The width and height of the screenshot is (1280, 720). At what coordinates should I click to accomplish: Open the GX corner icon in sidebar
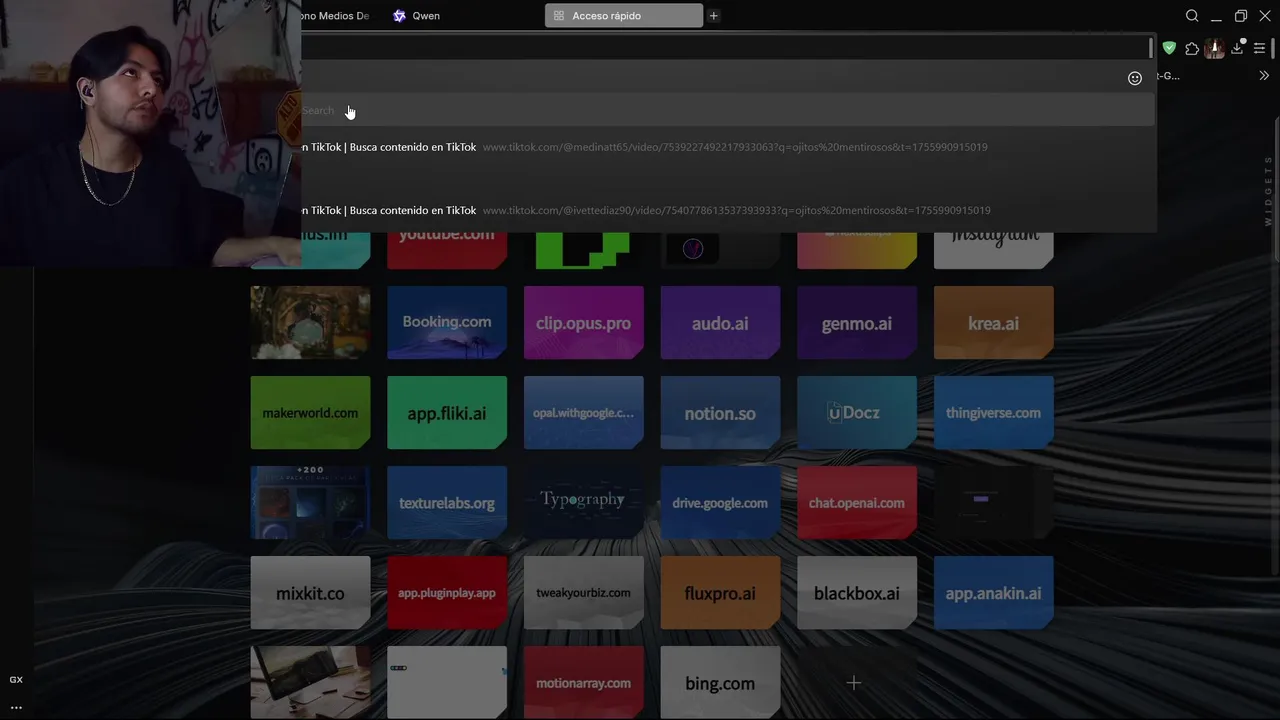coord(16,680)
